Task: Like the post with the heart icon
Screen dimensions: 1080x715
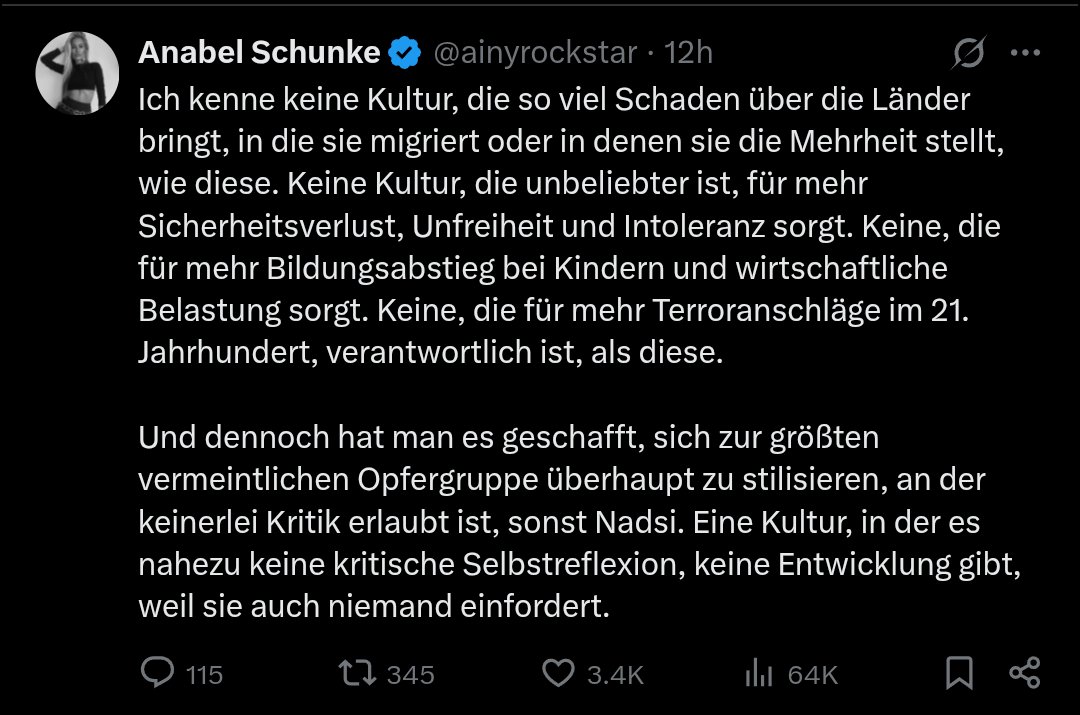Action: click(x=558, y=673)
